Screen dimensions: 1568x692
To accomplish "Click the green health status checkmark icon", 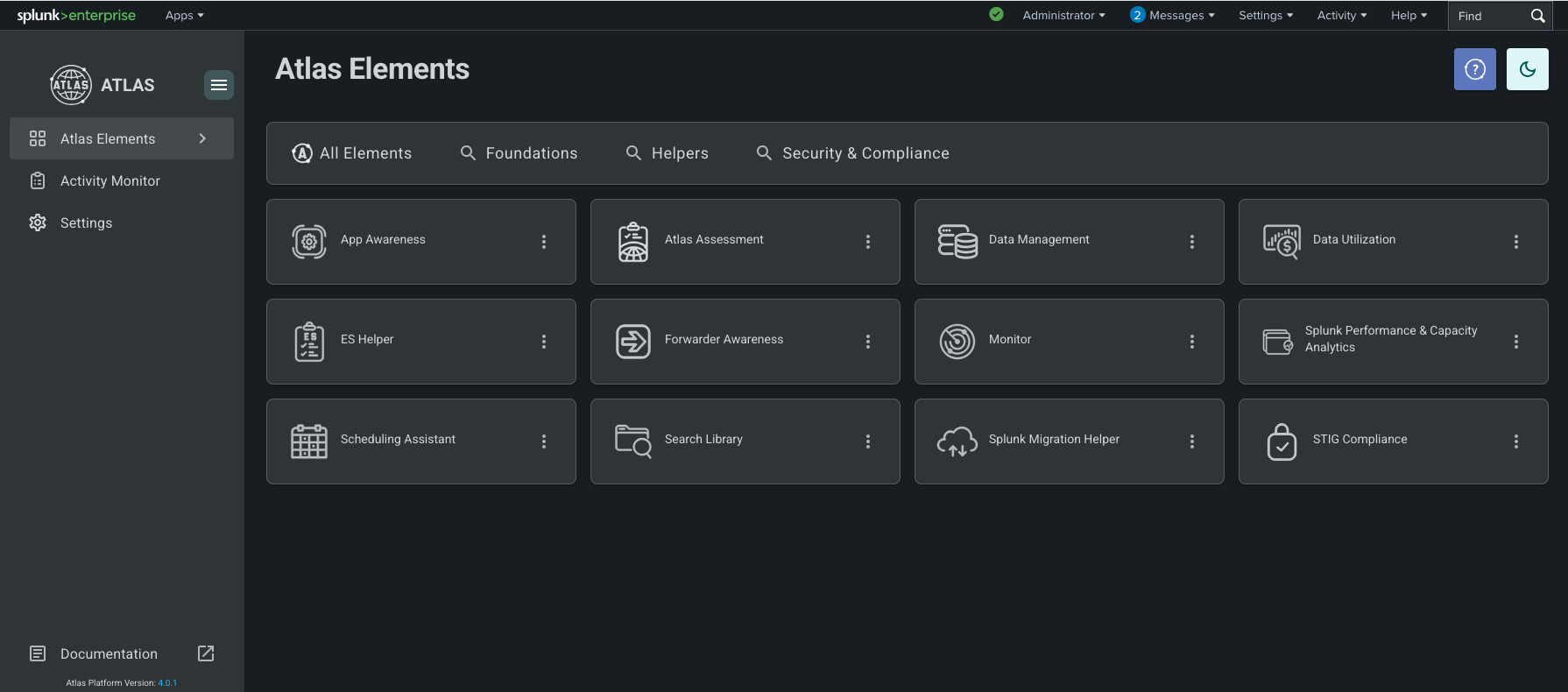I will [x=996, y=14].
